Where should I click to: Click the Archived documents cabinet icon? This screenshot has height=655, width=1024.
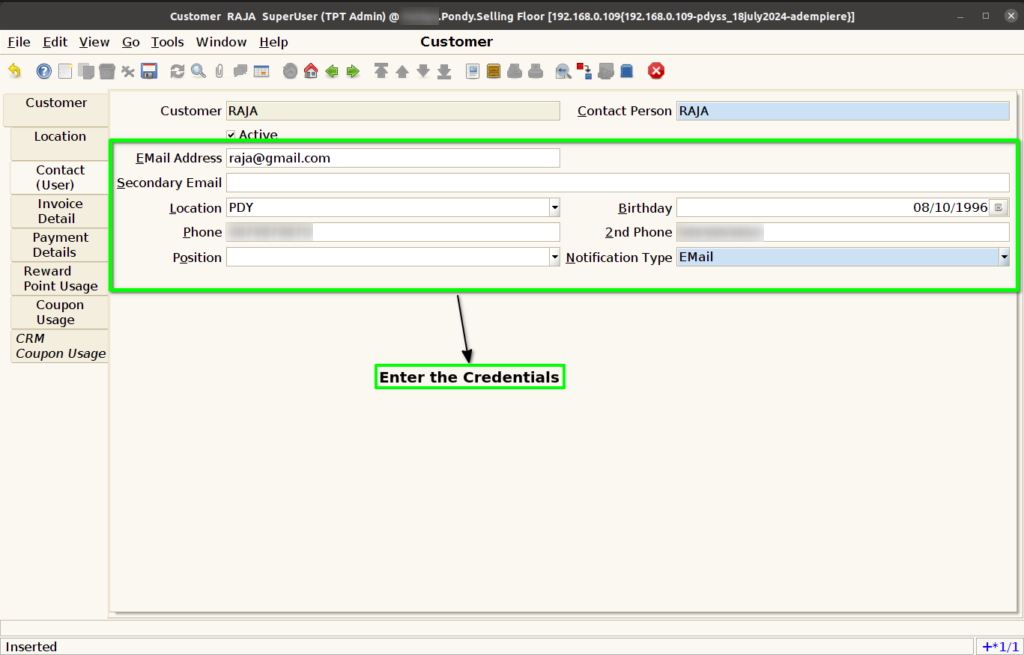[494, 71]
